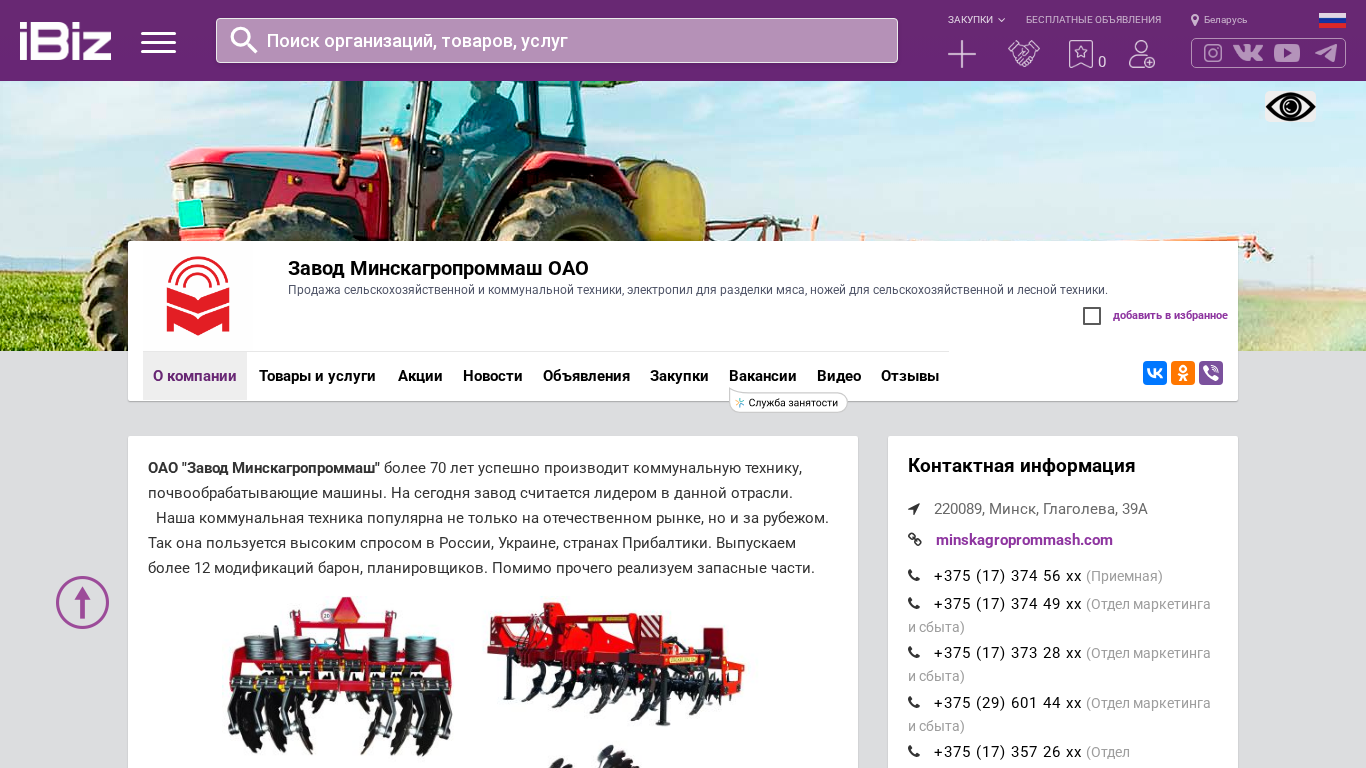
Task: Click the user registration icon
Action: click(1142, 54)
